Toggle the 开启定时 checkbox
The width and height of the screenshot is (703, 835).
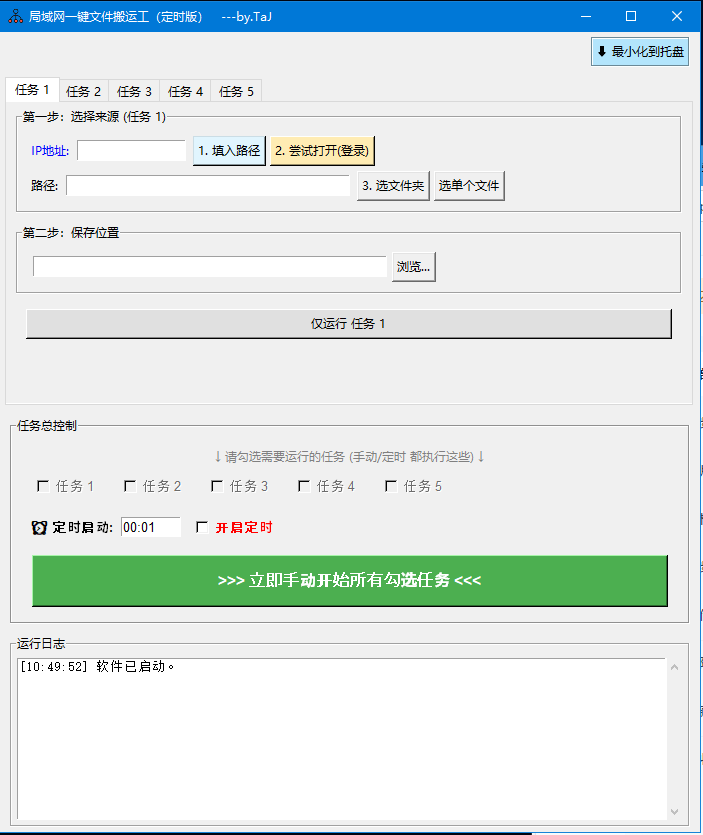202,527
